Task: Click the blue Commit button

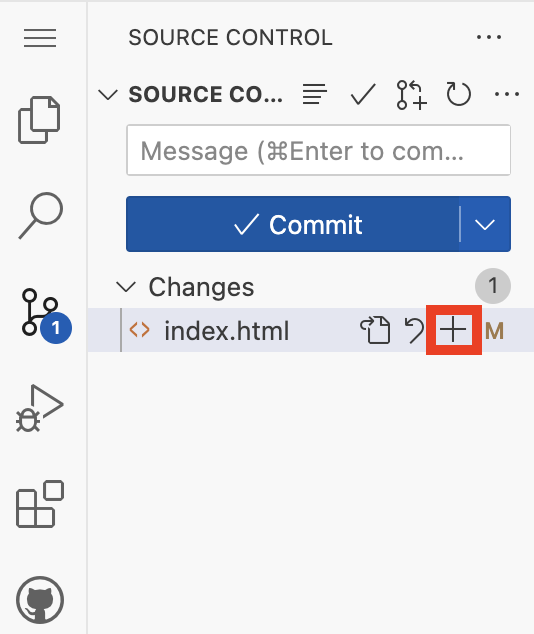Action: pos(293,224)
